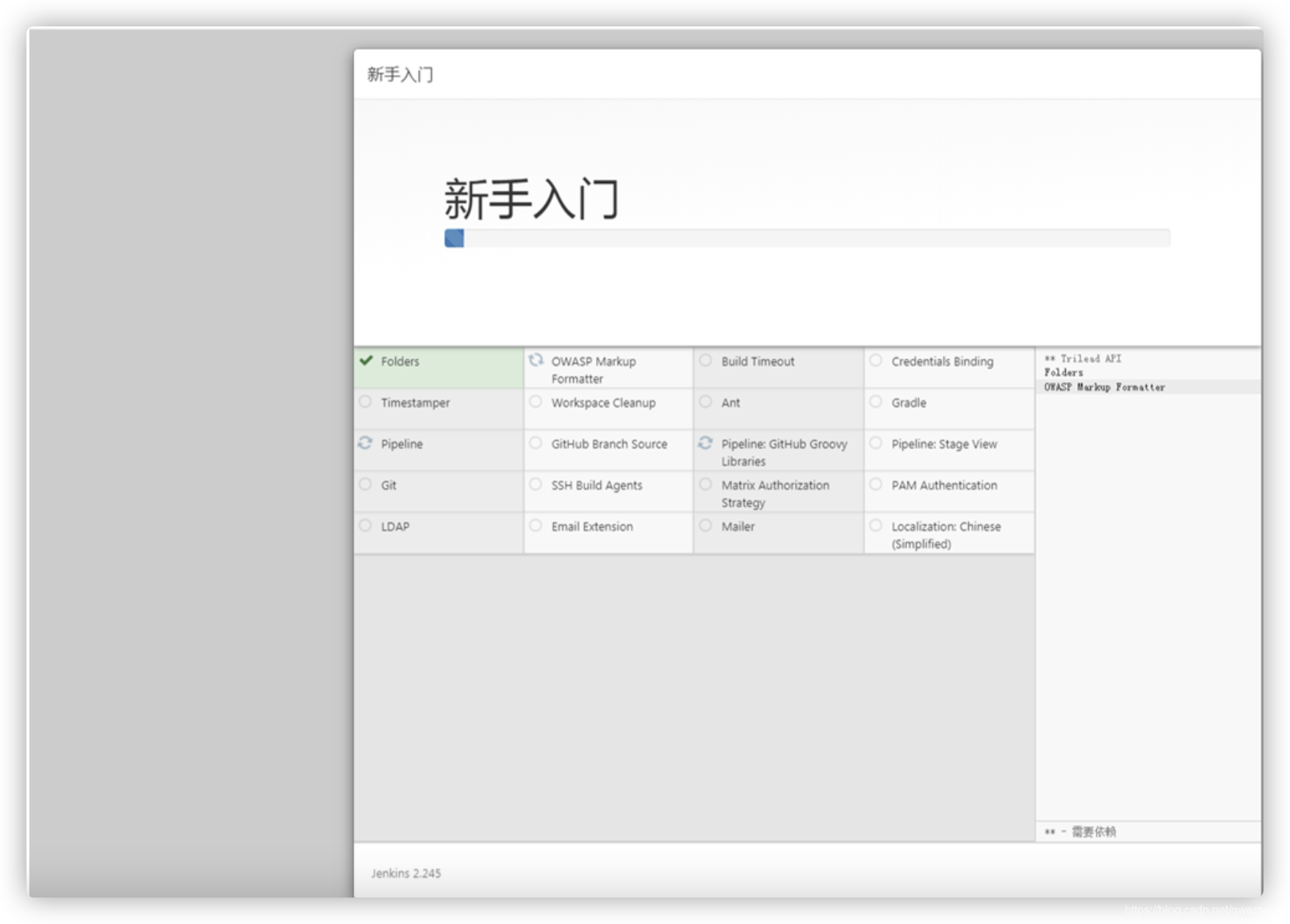Toggle the pending status for SSH Build Agents
This screenshot has width=1290, height=924.
(x=536, y=484)
